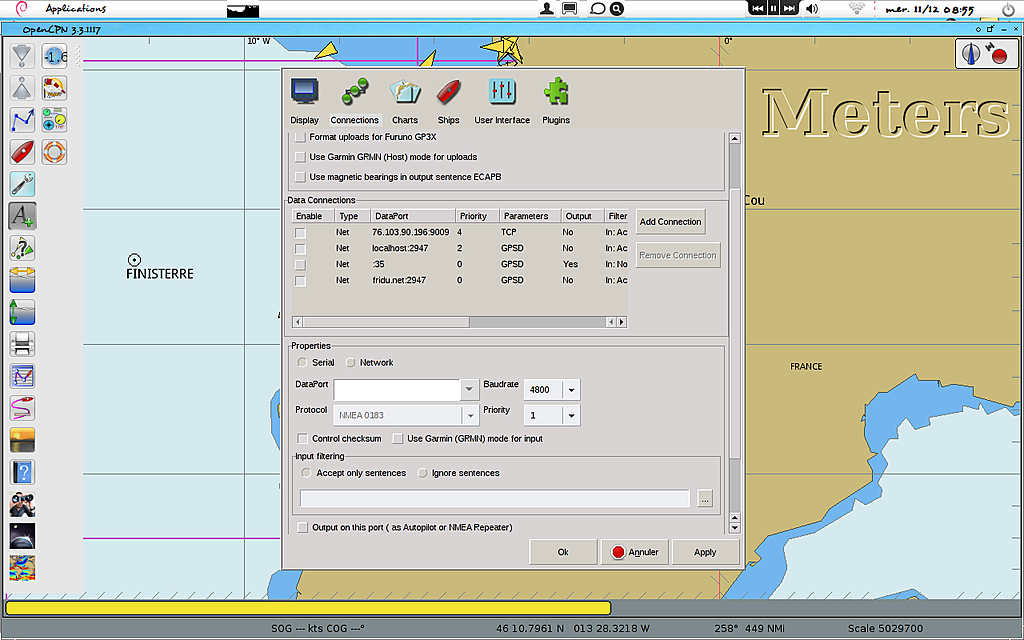
Task: Click the AIS question-mark target icon
Action: pyautogui.click(x=22, y=248)
